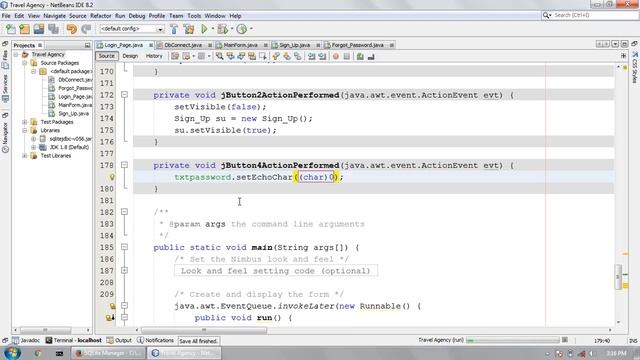The width and height of the screenshot is (640, 360).
Task: Open the Debug Project dropdown arrow
Action: coord(231,29)
